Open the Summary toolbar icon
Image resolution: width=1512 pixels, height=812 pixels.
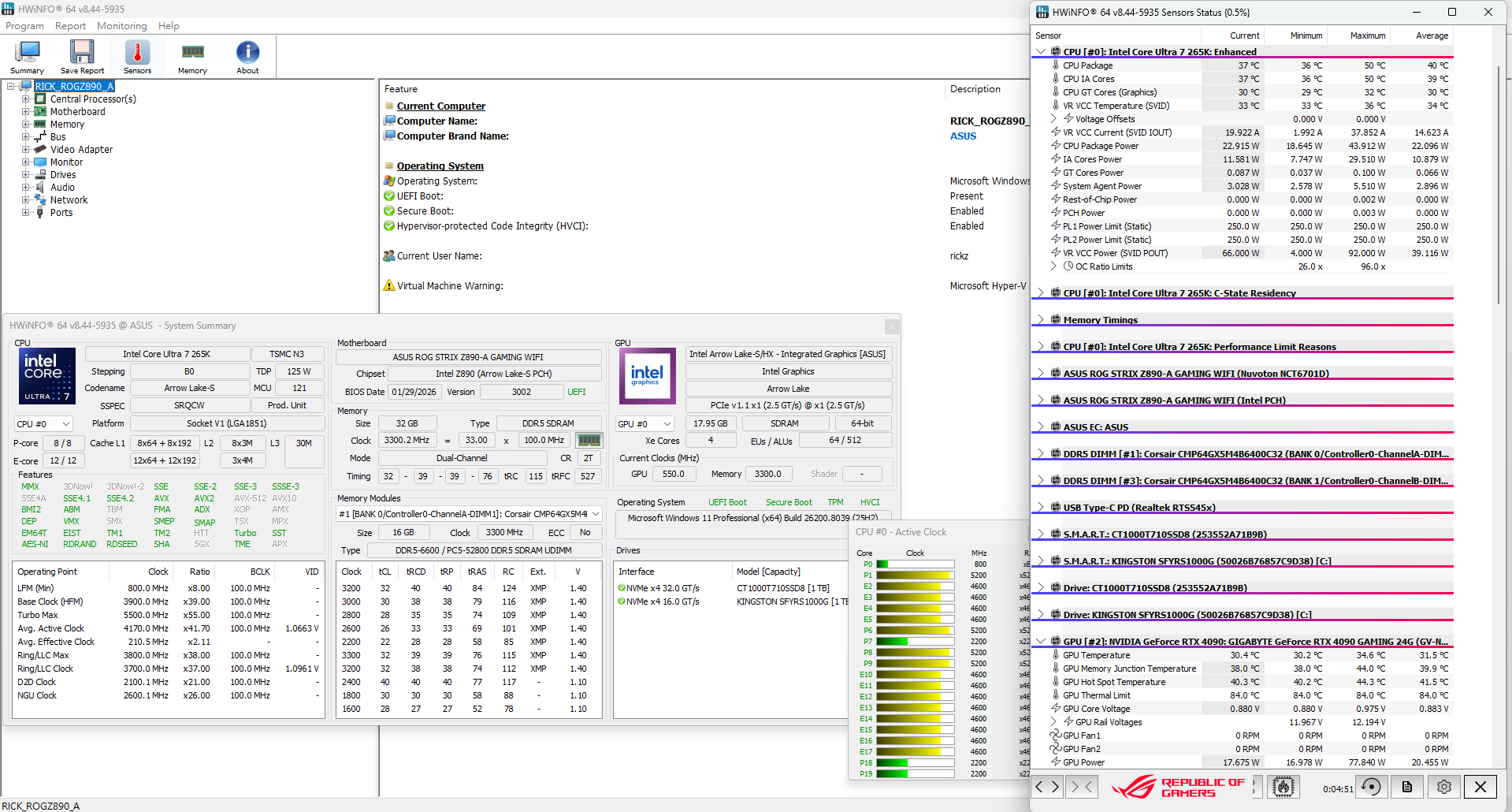(x=27, y=57)
